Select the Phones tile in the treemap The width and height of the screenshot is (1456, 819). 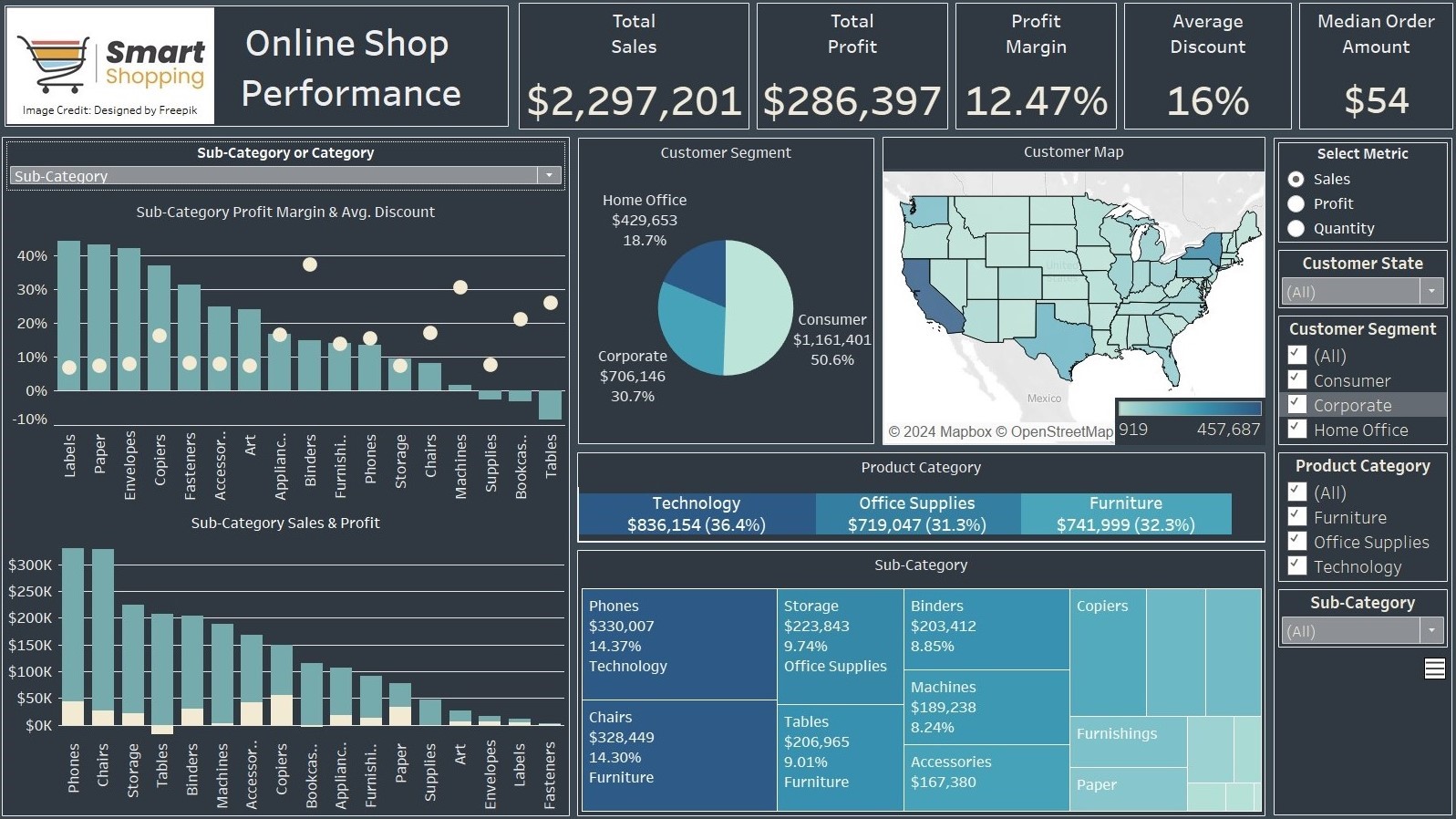(x=679, y=644)
